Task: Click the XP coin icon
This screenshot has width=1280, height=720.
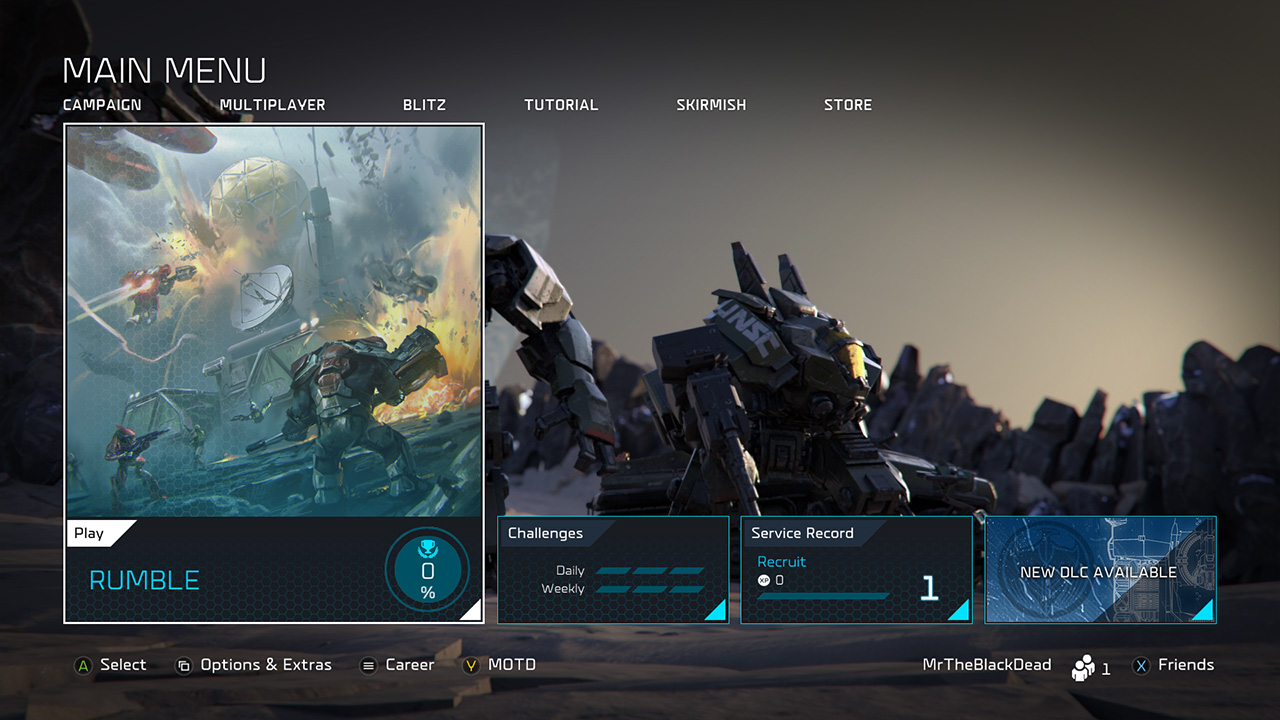Action: pos(764,580)
